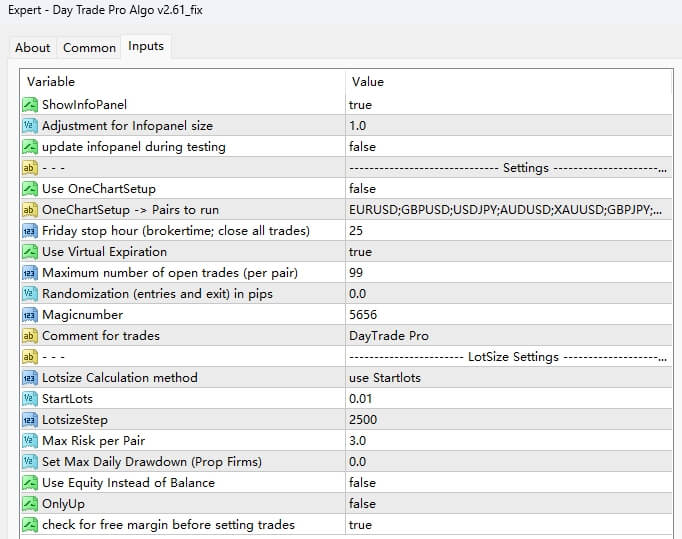Click the double-type icon beside StartLots
This screenshot has width=682, height=539.
tap(29, 399)
